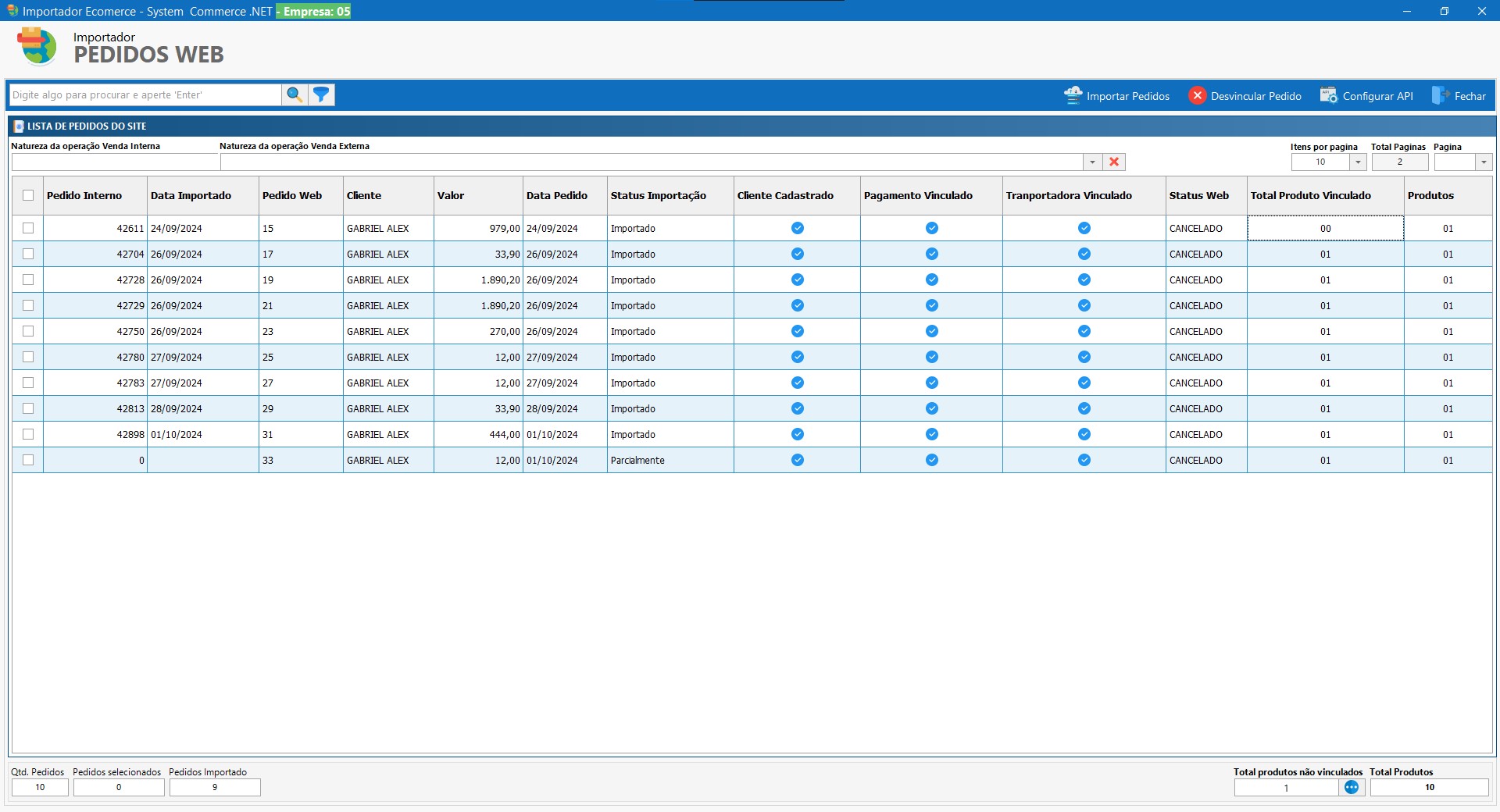Click the magnifying glass search icon

click(294, 94)
